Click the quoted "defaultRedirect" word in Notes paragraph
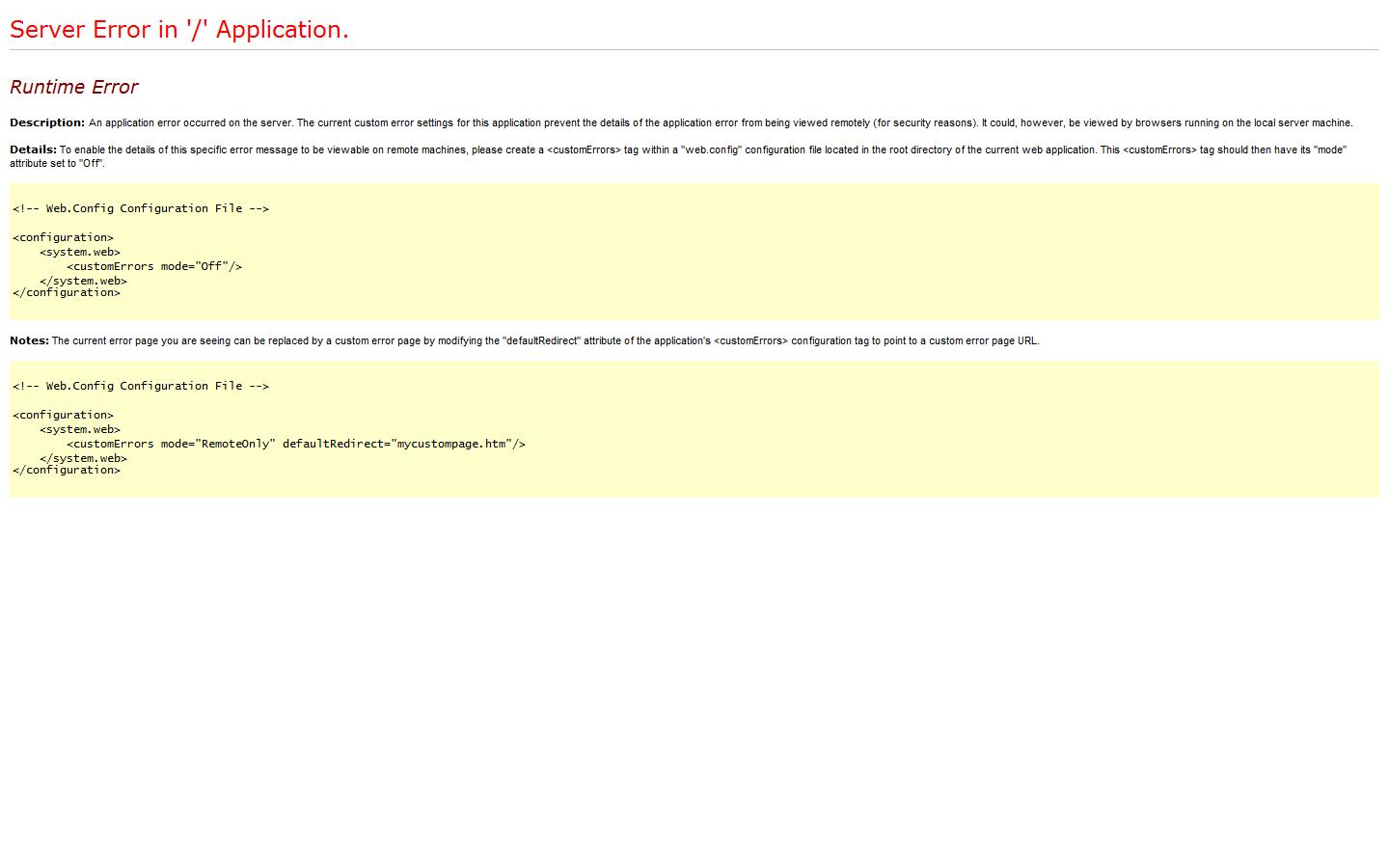This screenshot has width=1389, height=868. pyautogui.click(x=541, y=340)
